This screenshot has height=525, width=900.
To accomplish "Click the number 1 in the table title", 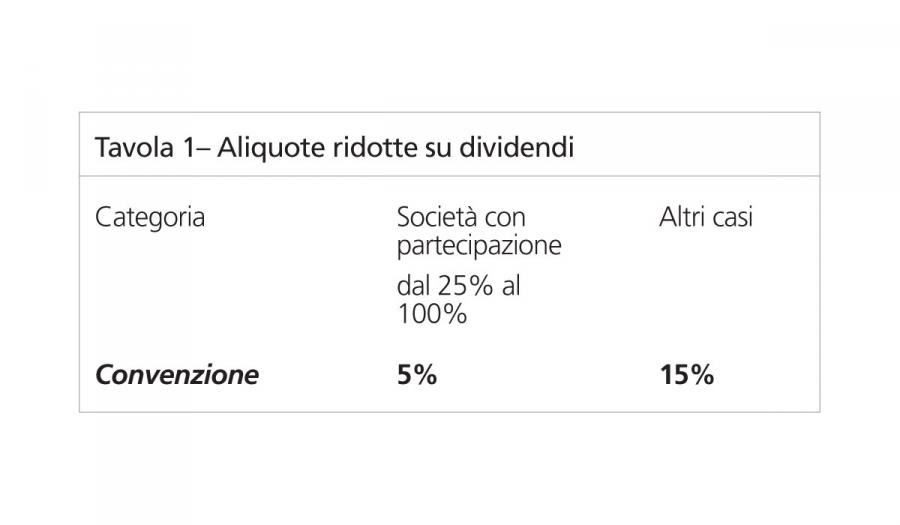I will click(188, 148).
